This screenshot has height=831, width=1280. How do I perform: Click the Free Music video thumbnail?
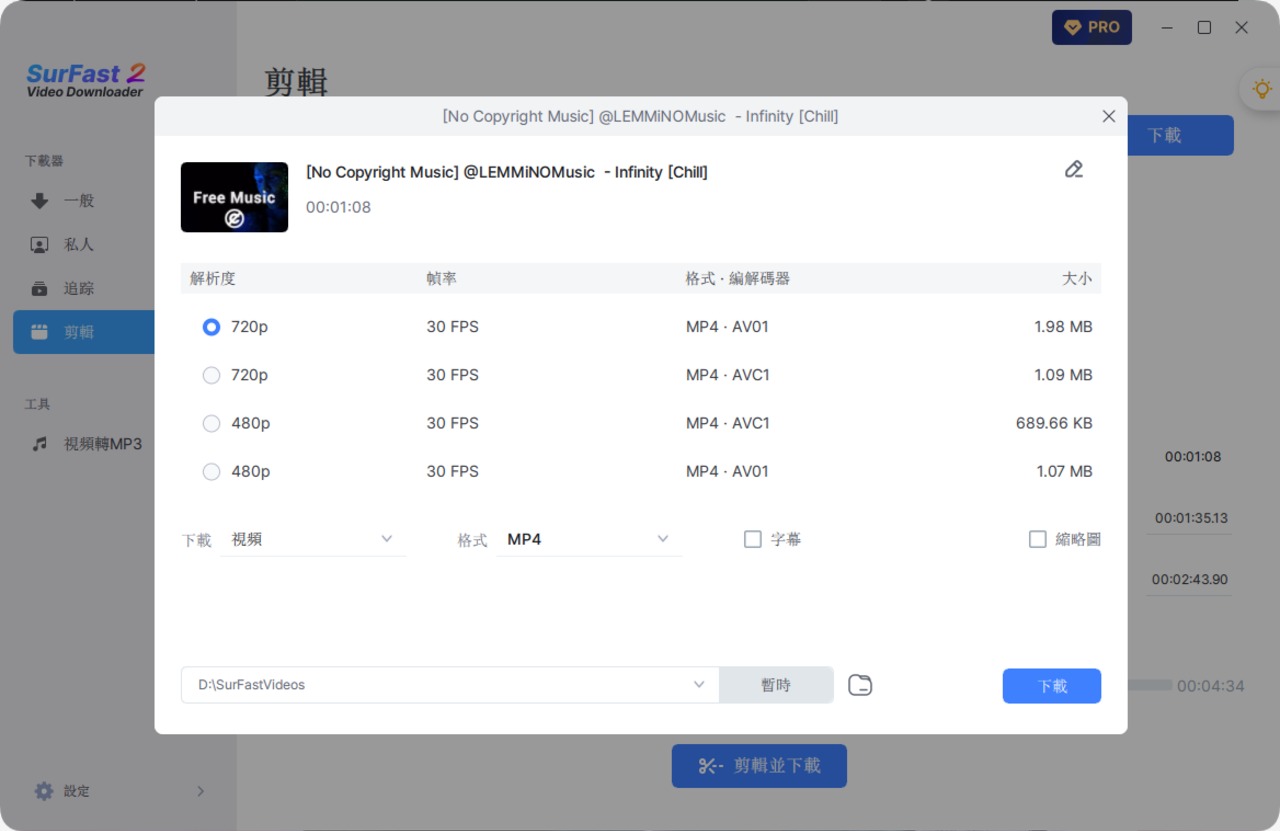[234, 197]
